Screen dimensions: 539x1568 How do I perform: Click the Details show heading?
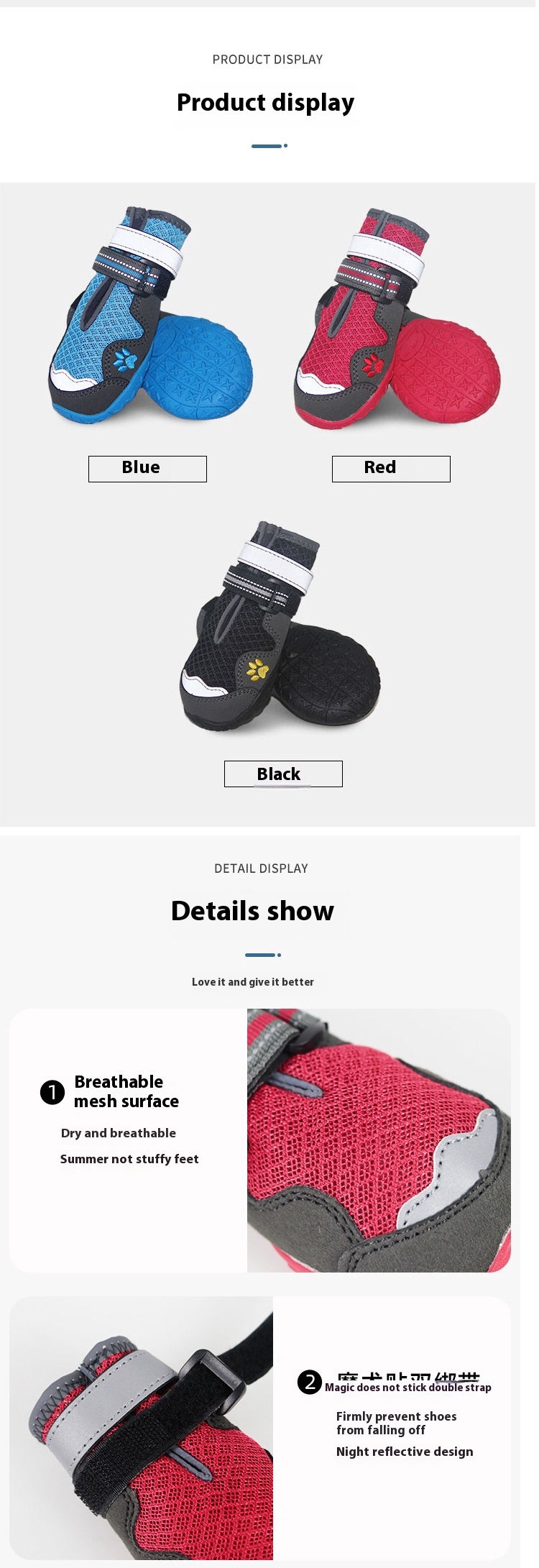pos(253,911)
